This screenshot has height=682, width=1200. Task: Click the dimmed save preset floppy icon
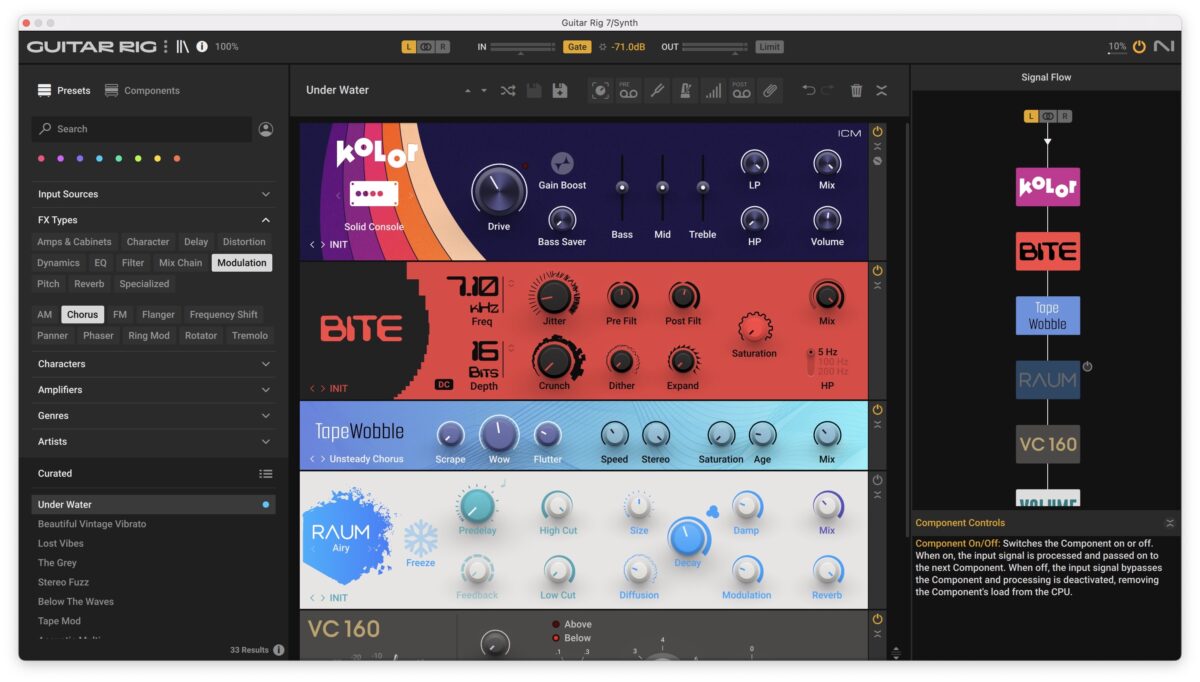pos(534,90)
